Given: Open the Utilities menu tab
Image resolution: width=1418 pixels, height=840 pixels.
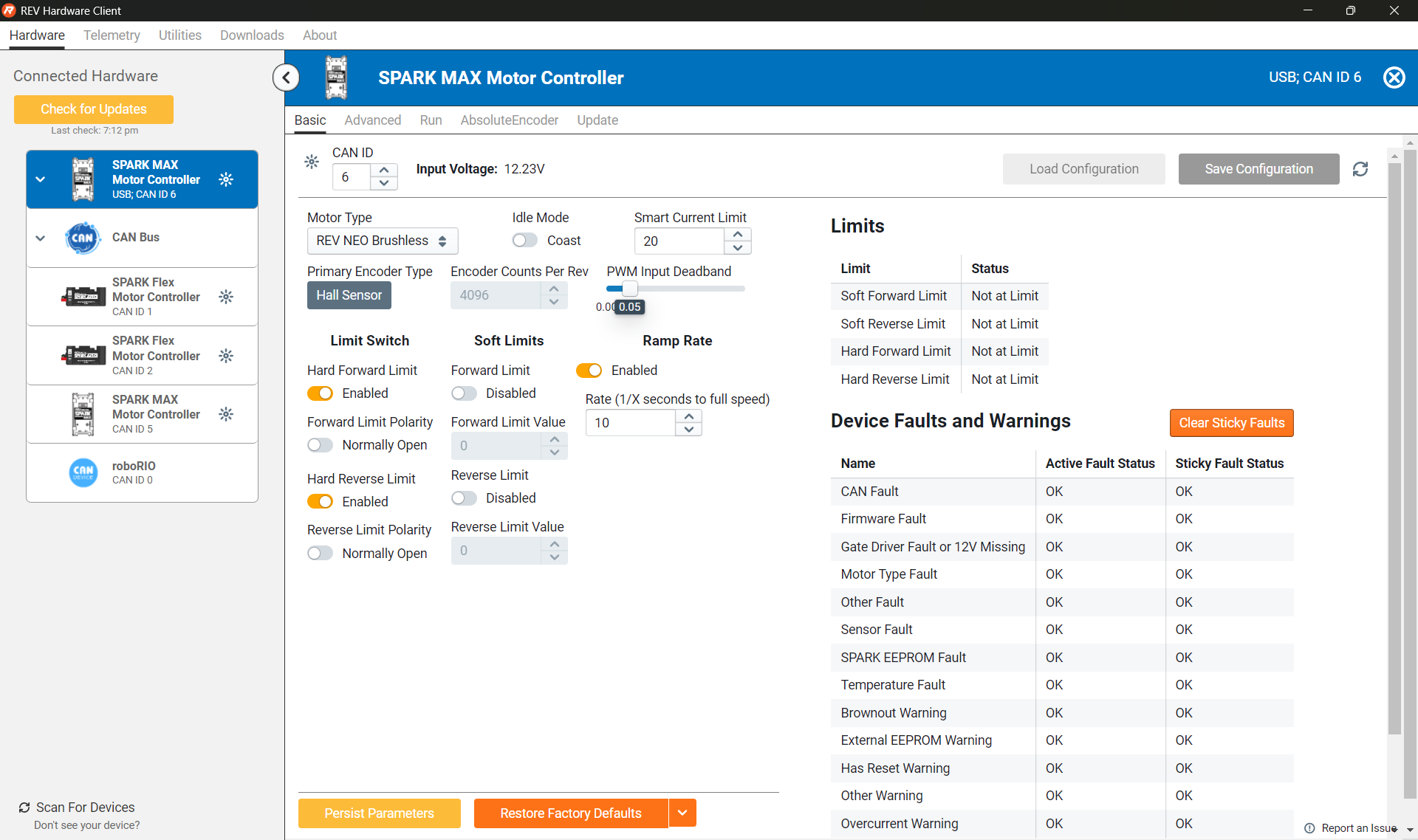Looking at the screenshot, I should point(180,35).
